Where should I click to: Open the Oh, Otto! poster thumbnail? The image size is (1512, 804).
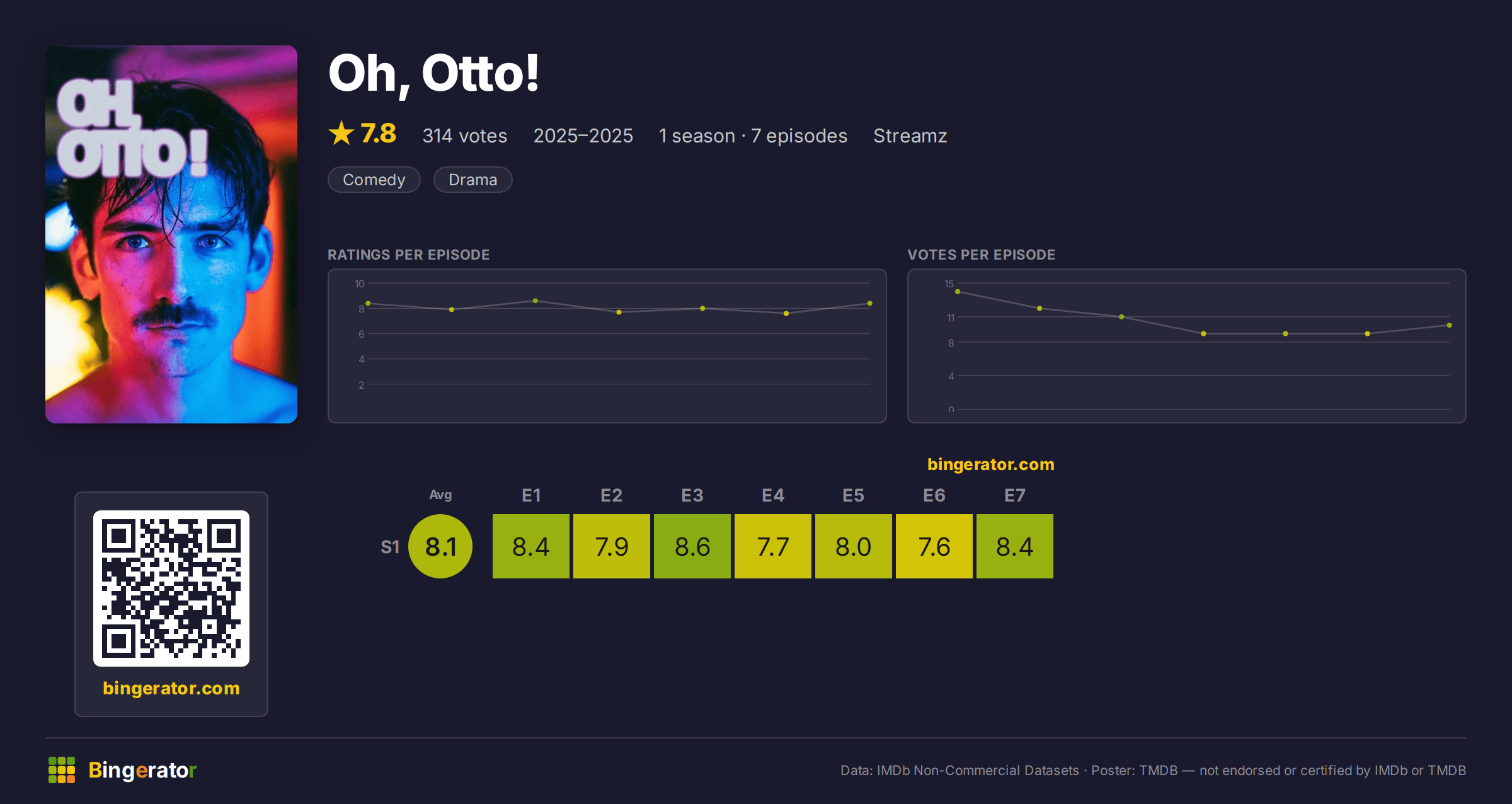(171, 234)
